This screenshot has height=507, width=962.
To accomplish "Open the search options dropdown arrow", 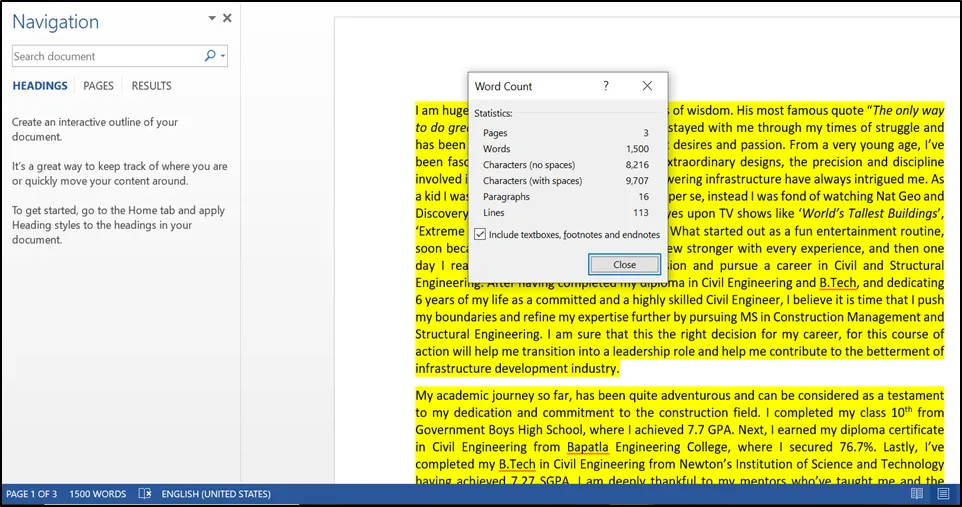I will [x=223, y=56].
